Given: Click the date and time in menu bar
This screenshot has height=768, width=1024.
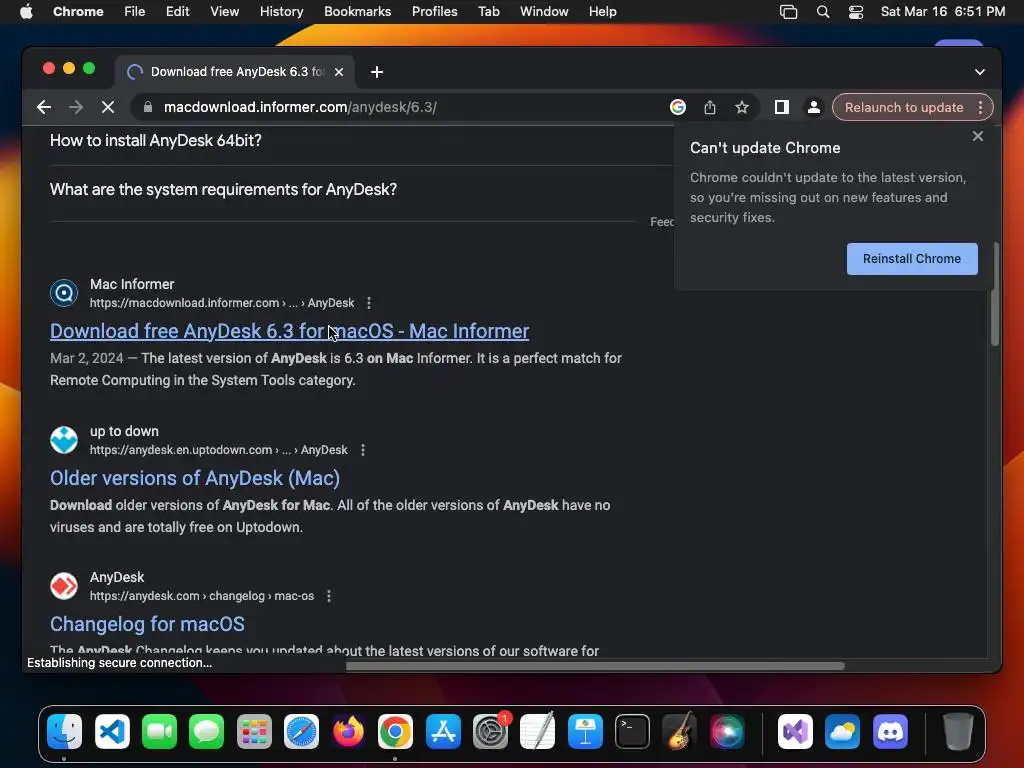Looking at the screenshot, I should (942, 11).
